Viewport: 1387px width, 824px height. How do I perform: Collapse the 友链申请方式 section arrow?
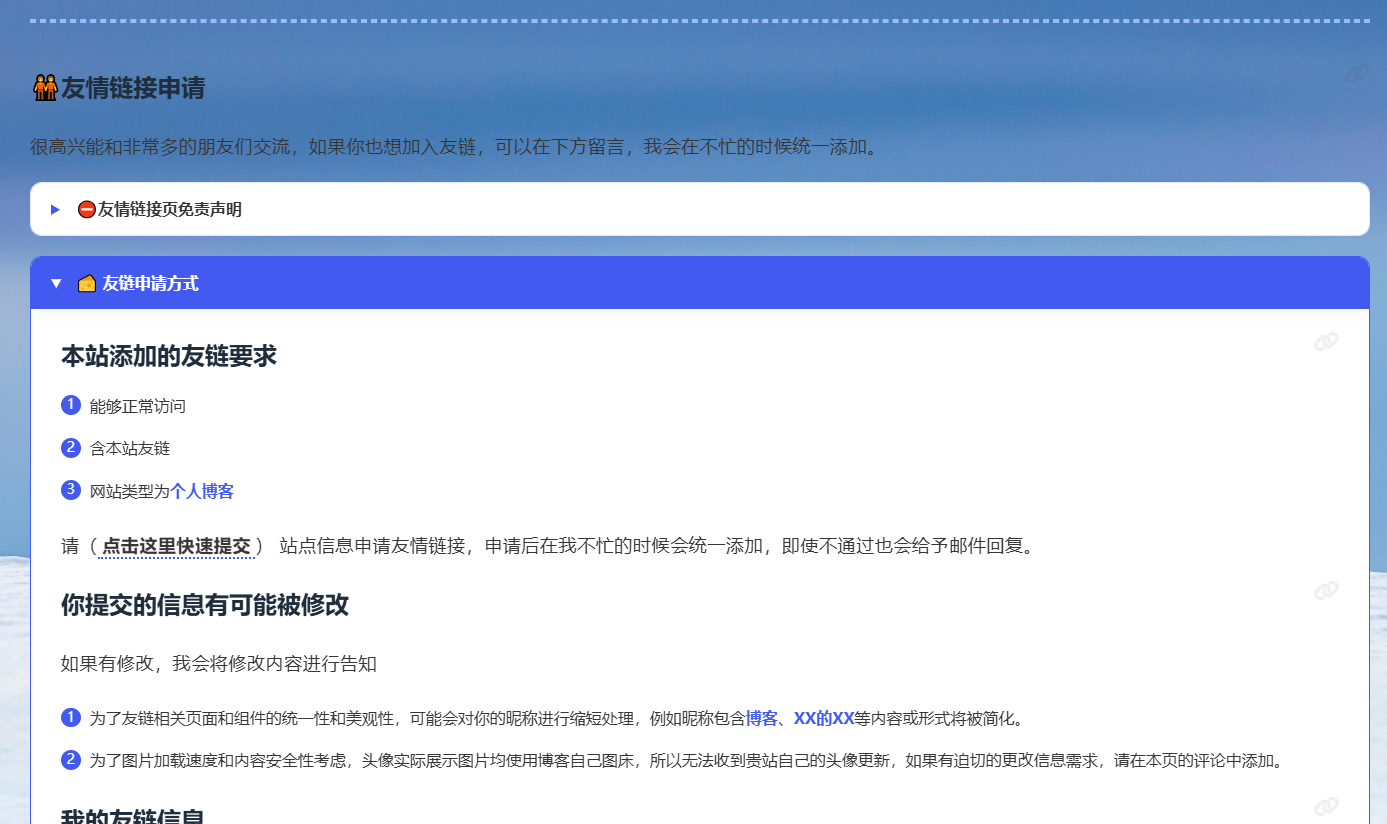coord(56,284)
